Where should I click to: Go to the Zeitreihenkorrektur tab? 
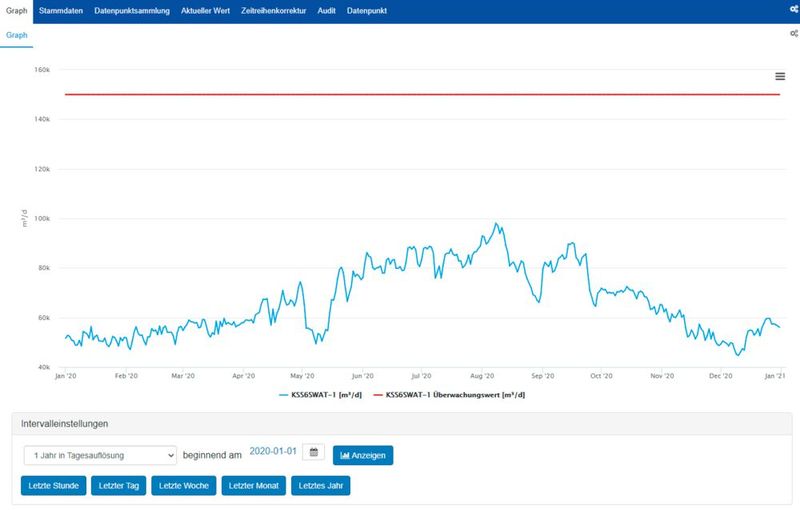[x=276, y=11]
